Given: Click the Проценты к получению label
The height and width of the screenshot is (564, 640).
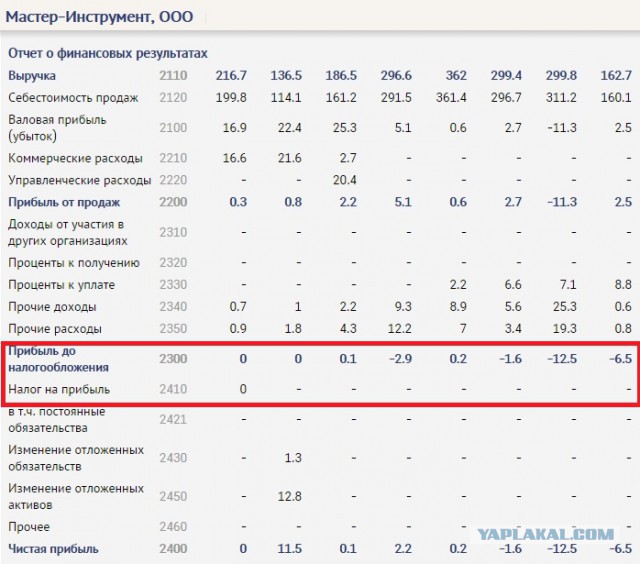Looking at the screenshot, I should 74,262.
